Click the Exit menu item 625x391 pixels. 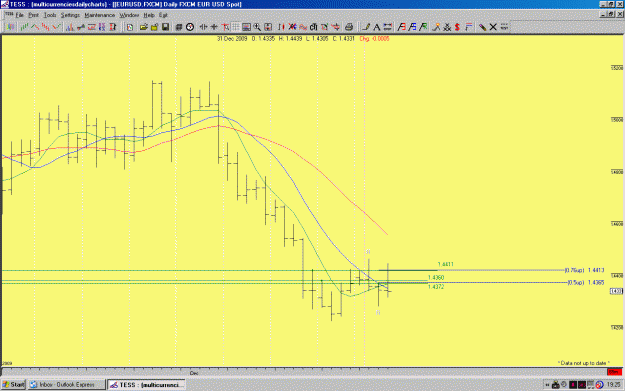click(163, 15)
